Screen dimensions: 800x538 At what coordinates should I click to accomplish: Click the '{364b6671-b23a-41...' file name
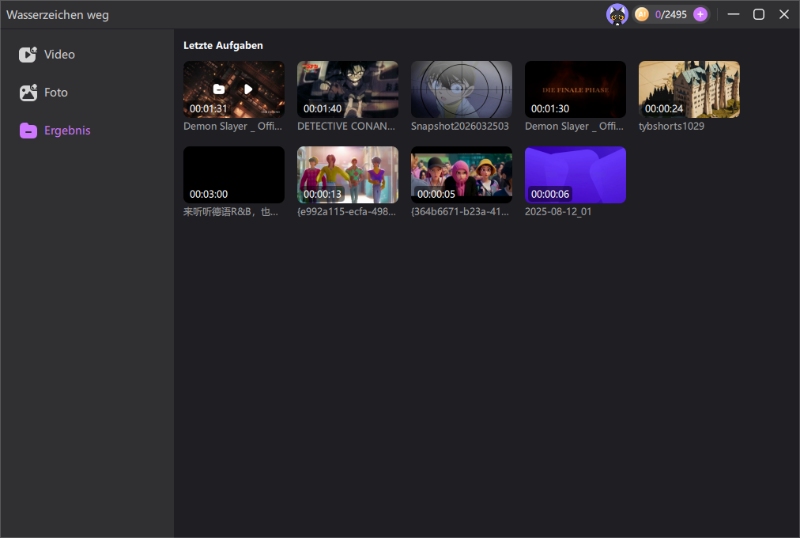[x=460, y=211]
